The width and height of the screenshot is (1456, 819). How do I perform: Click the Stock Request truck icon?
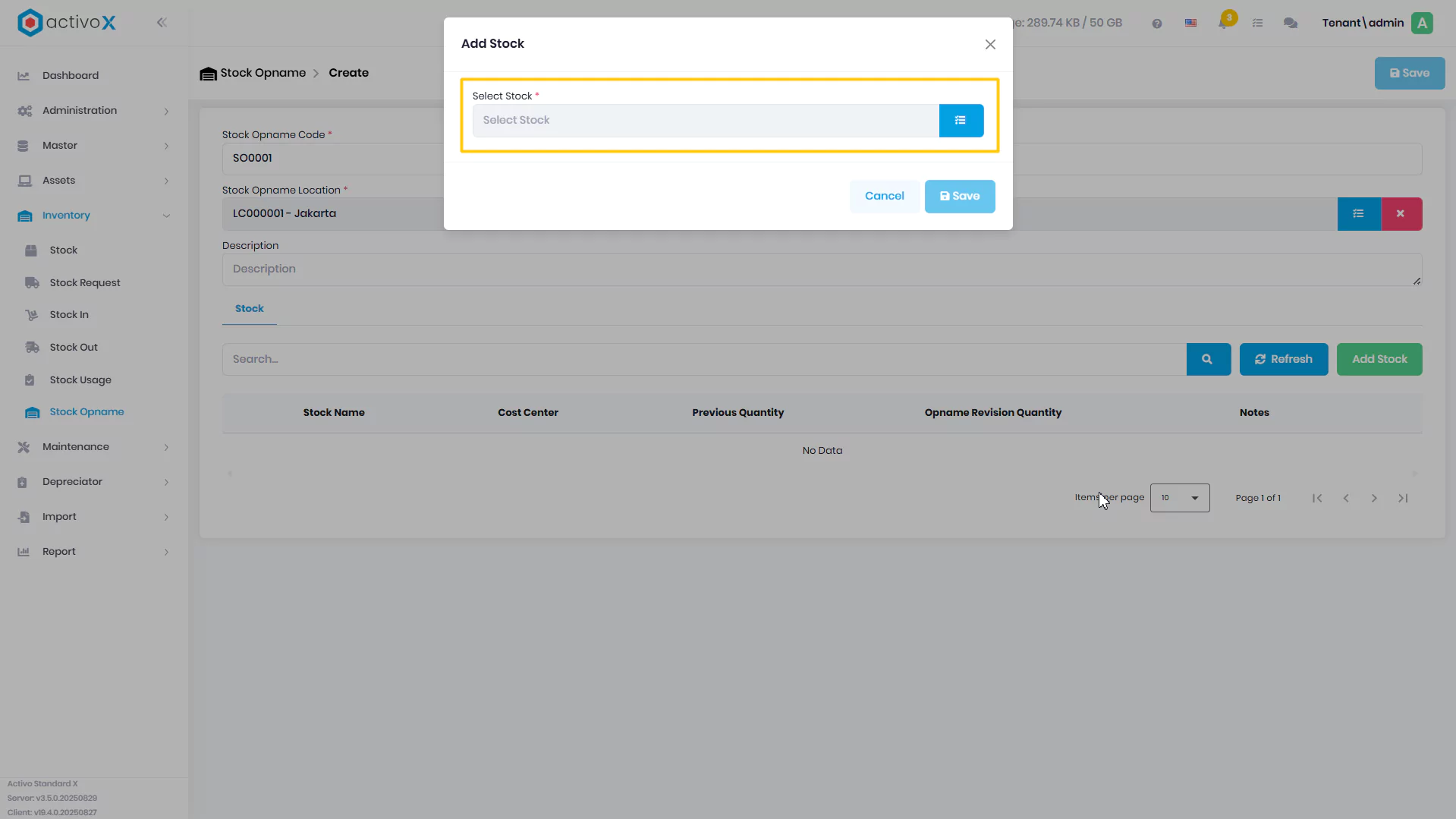pyautogui.click(x=32, y=283)
